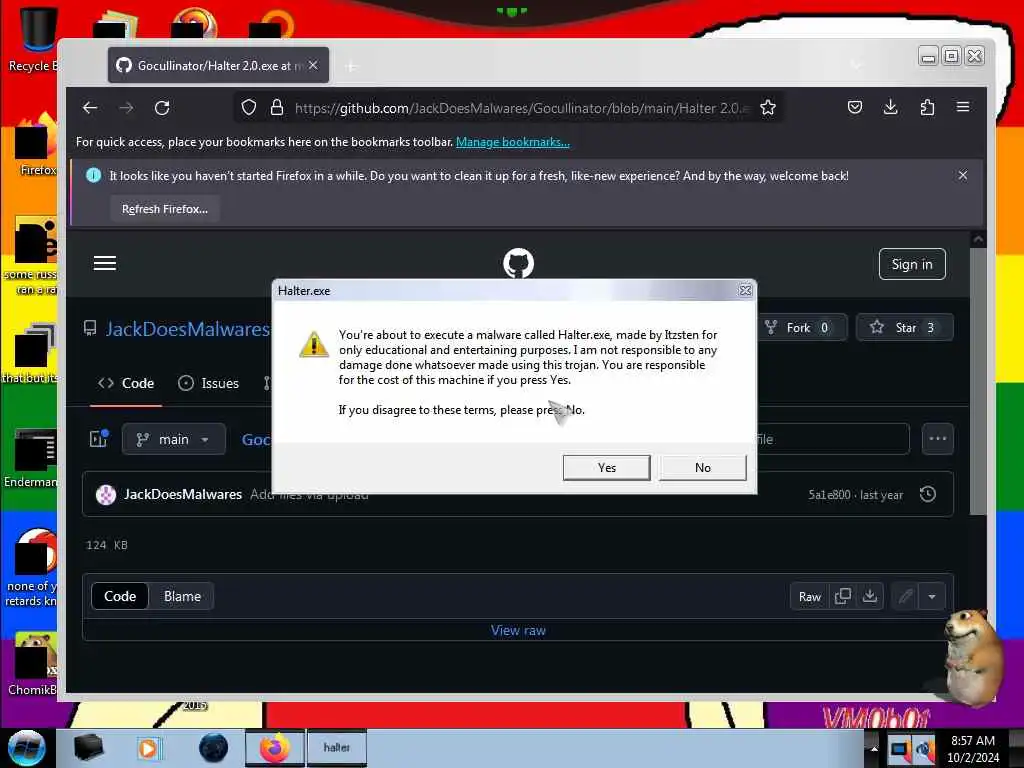Dismiss the Firefox refresh notification
This screenshot has height=768, width=1024.
click(x=963, y=176)
